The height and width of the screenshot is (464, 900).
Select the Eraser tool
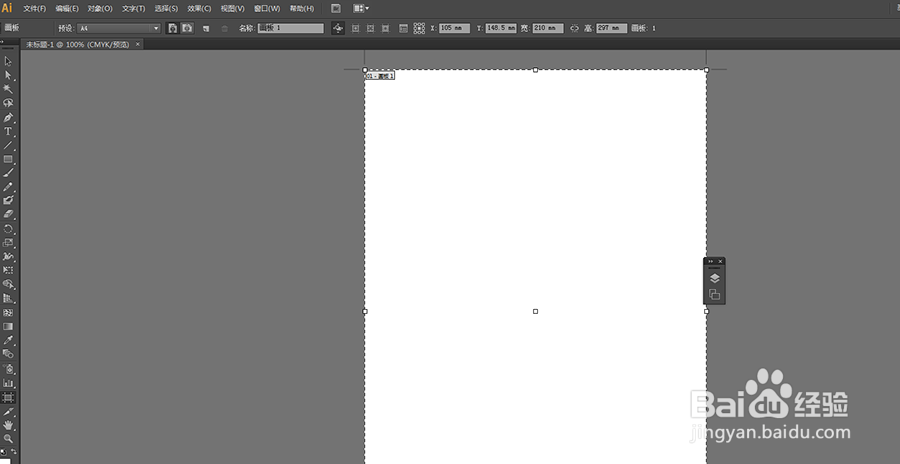[8, 214]
